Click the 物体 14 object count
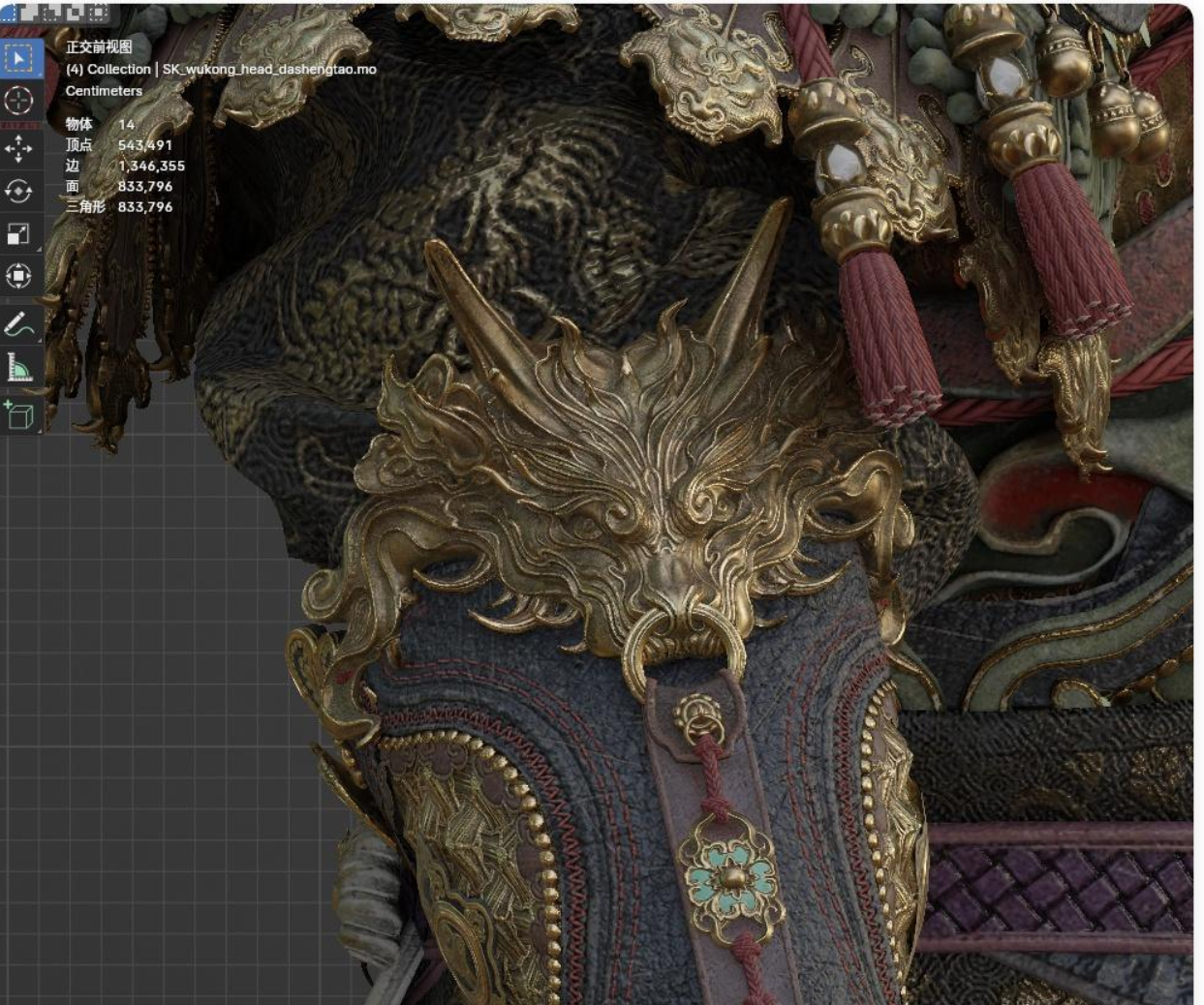 click(x=100, y=124)
